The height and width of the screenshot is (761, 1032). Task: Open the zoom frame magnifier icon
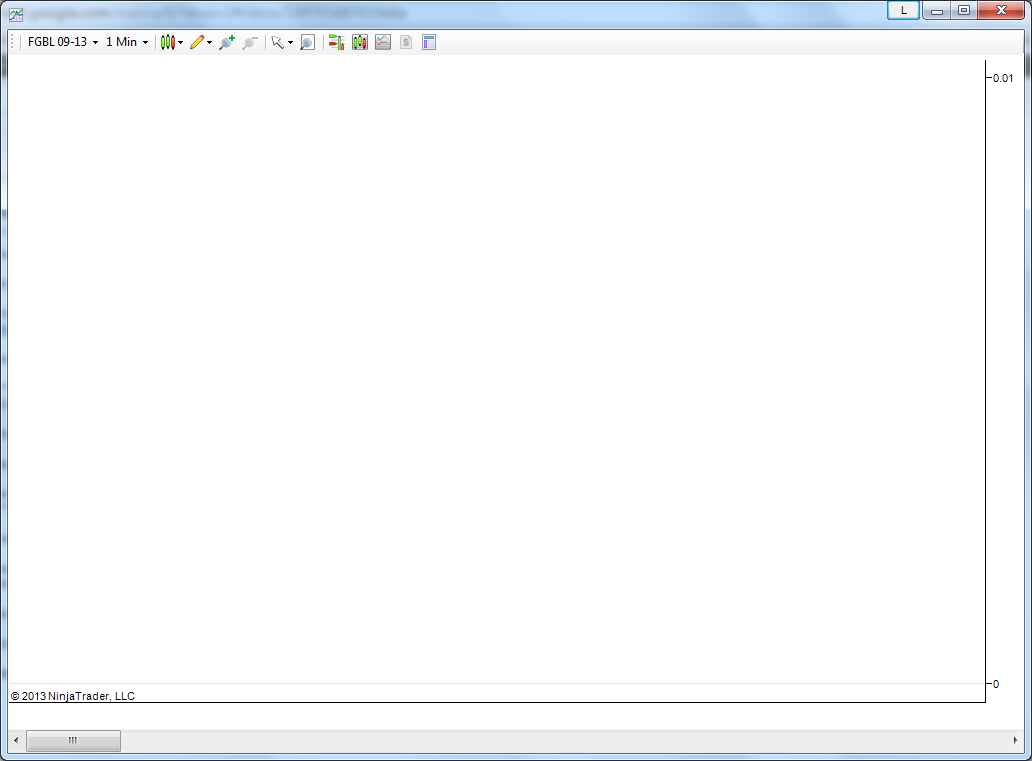click(307, 42)
